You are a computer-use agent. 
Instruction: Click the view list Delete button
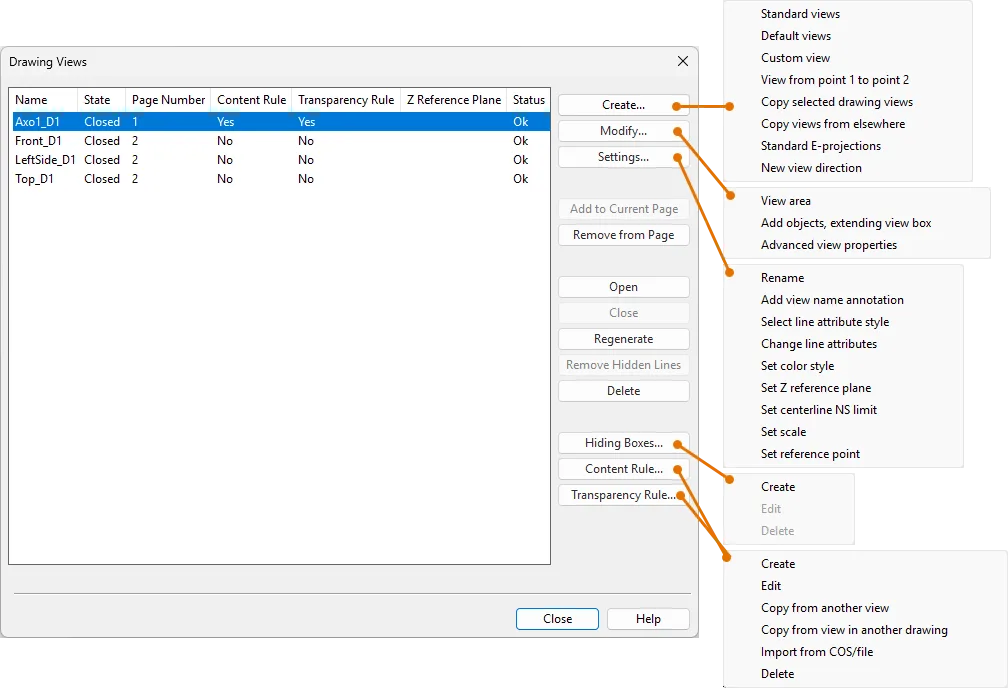pos(624,391)
